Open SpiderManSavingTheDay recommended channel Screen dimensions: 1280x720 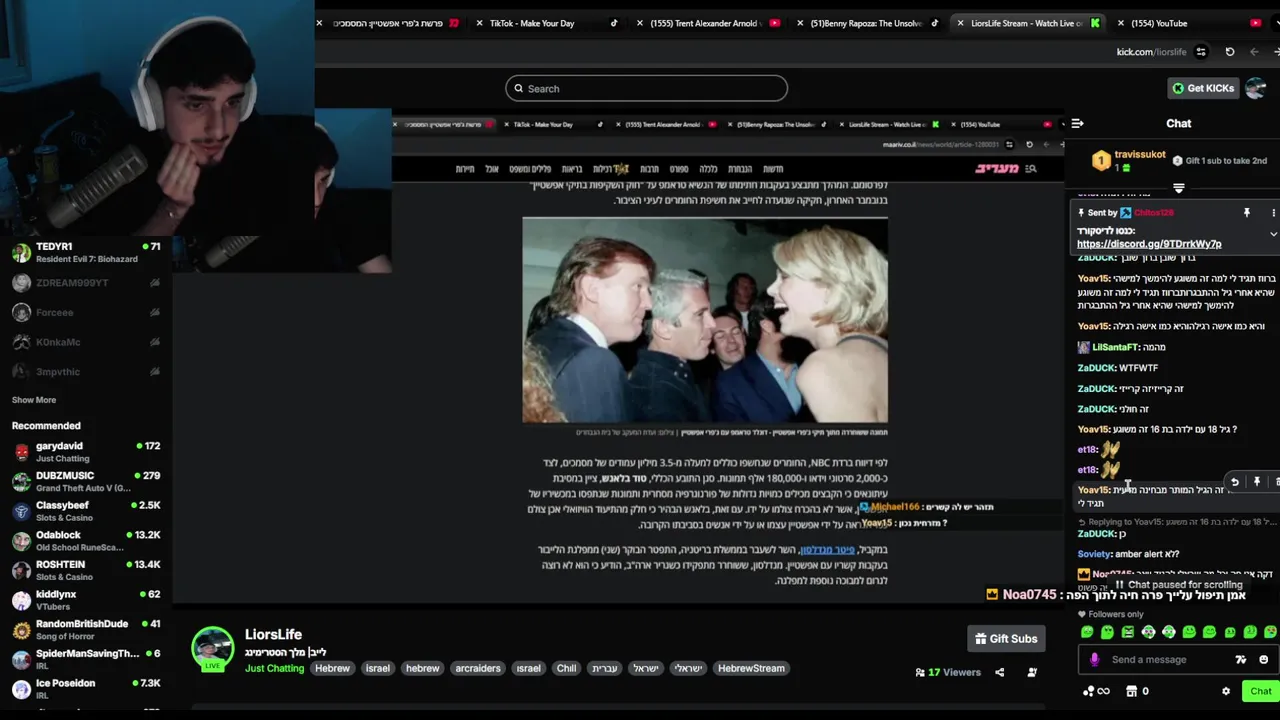coord(86,660)
